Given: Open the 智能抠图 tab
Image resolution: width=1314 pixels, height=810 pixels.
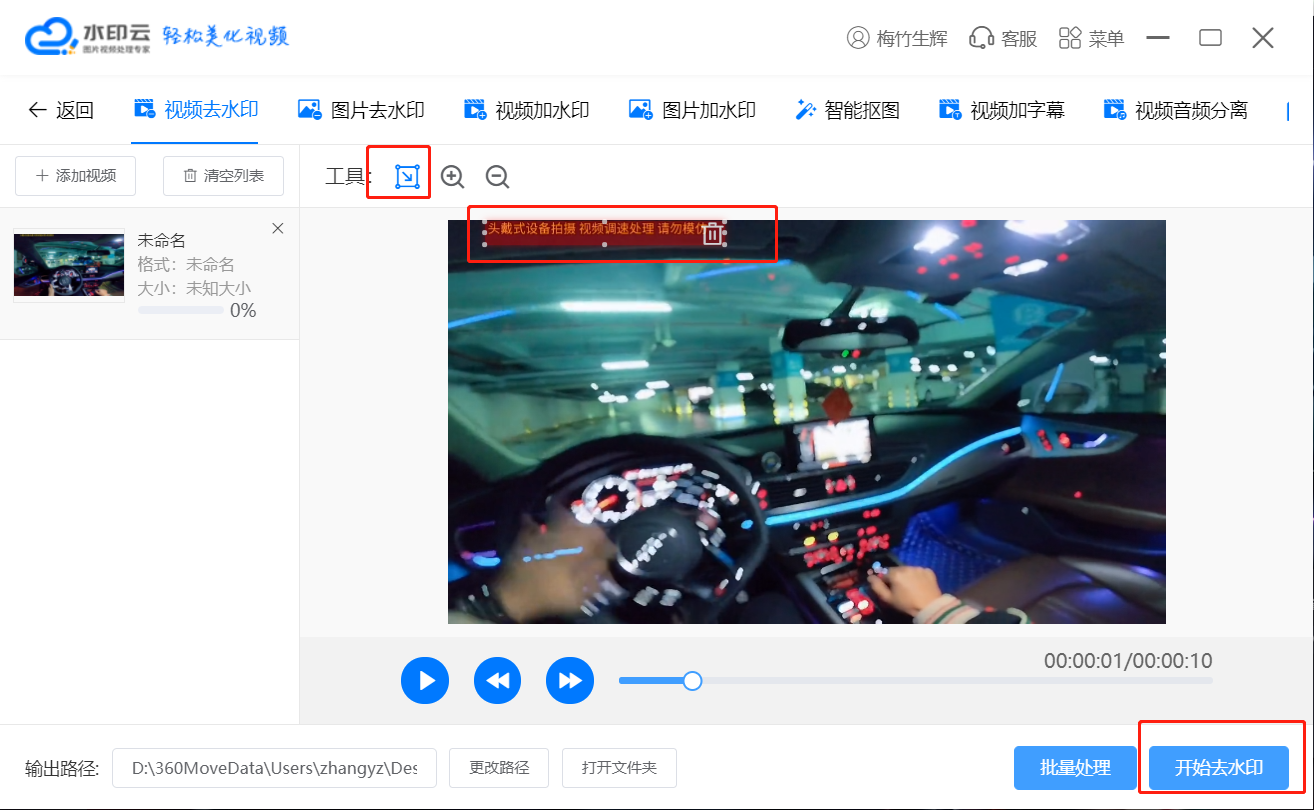Looking at the screenshot, I should click(x=847, y=110).
